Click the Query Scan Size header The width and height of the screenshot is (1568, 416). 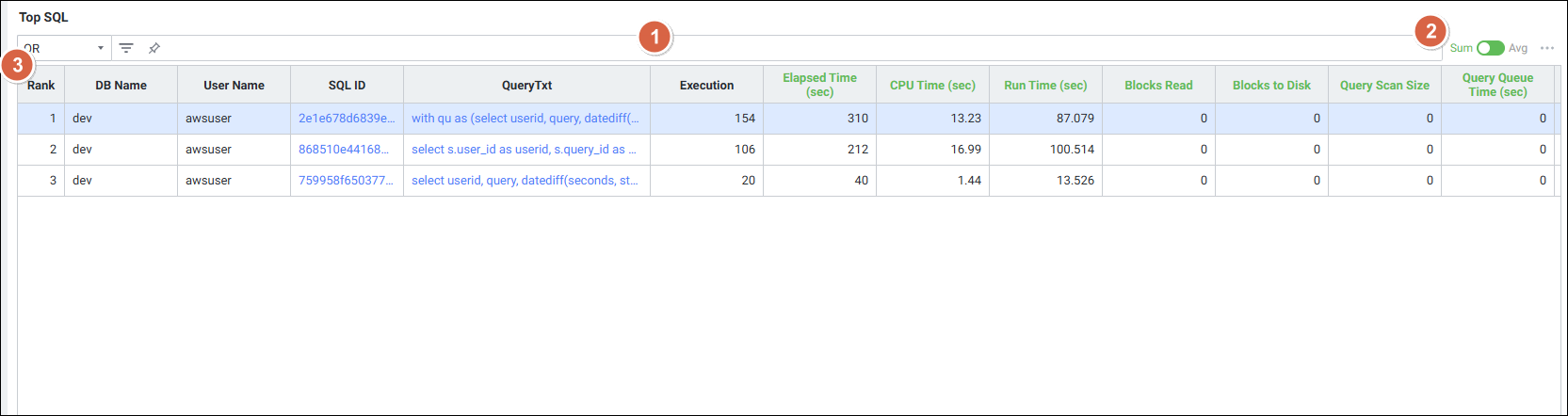pos(1384,86)
